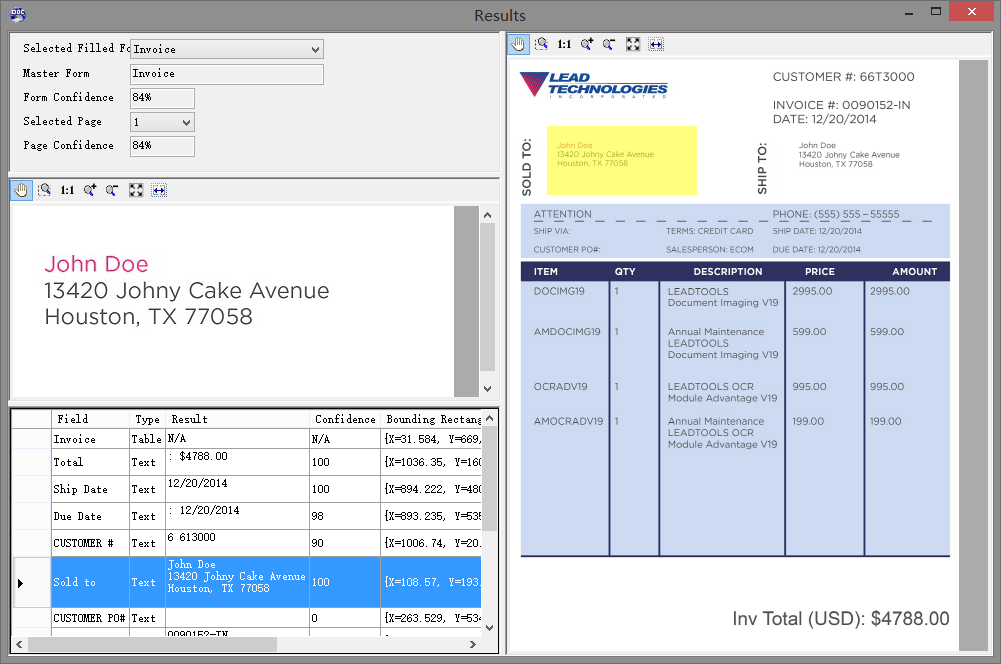The width and height of the screenshot is (1001, 664).
Task: Activate the Zoom In tool on the invoice
Action: (x=585, y=44)
